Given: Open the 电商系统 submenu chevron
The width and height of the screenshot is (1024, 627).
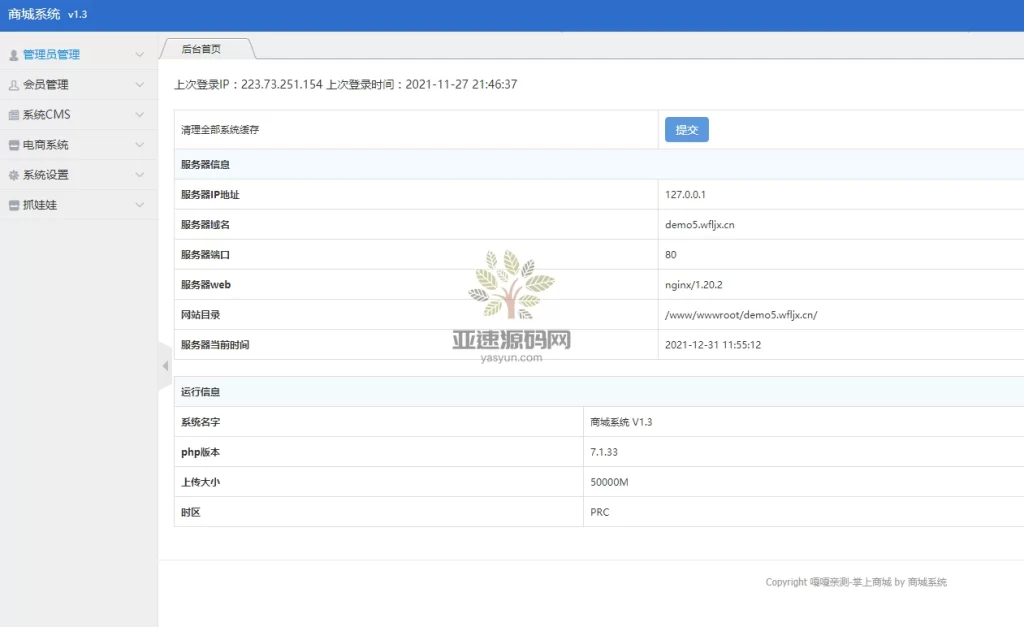Looking at the screenshot, I should point(139,144).
